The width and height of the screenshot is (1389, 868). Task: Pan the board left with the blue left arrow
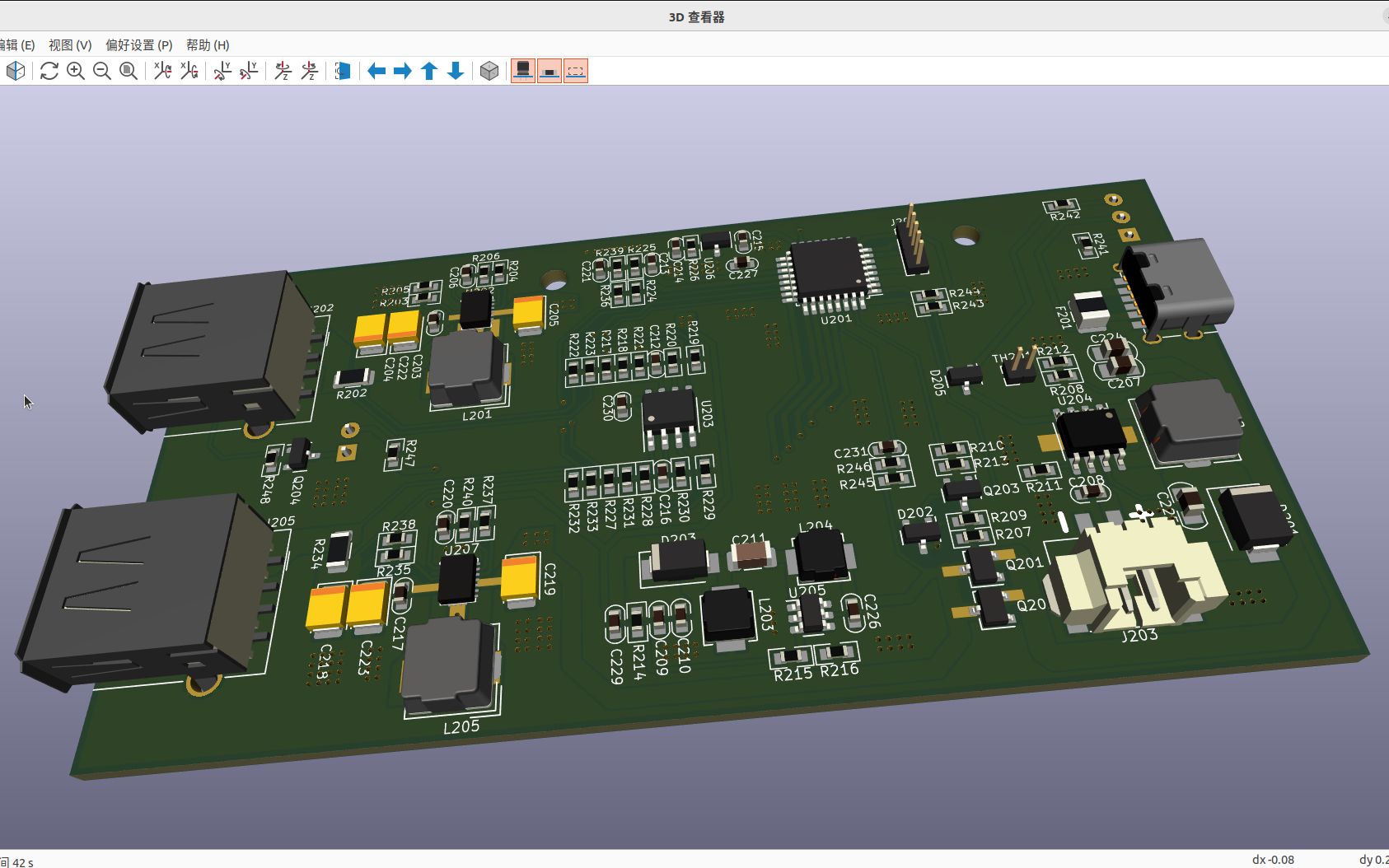[376, 71]
